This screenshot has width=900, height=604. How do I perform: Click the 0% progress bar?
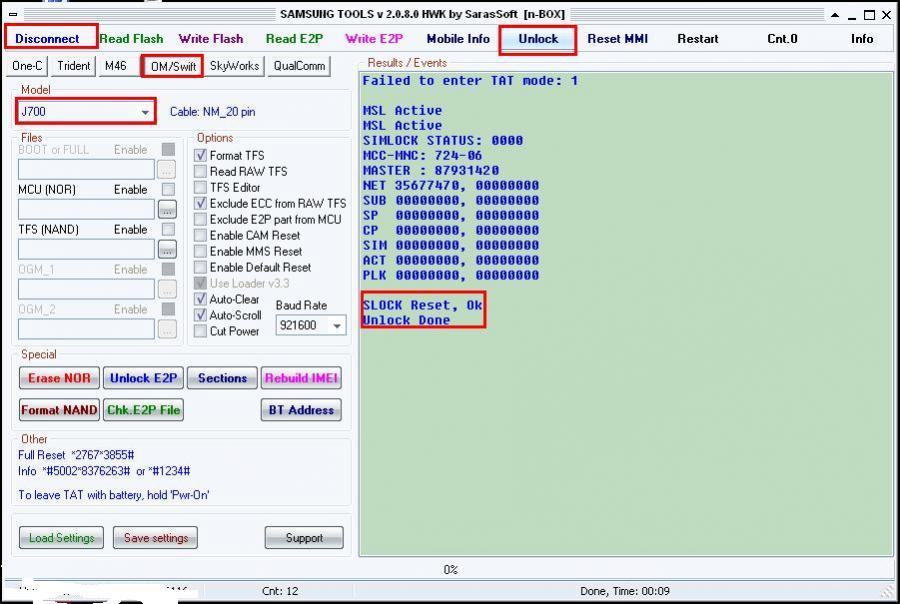click(451, 570)
